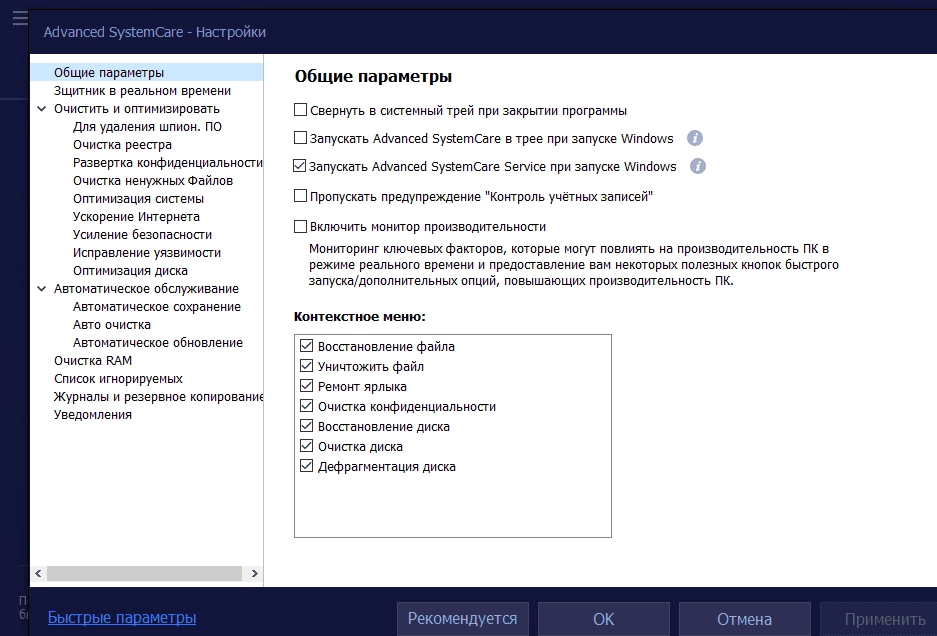The height and width of the screenshot is (636, 937).
Task: Open 'Ускорение Интернета' settings
Action: click(136, 216)
